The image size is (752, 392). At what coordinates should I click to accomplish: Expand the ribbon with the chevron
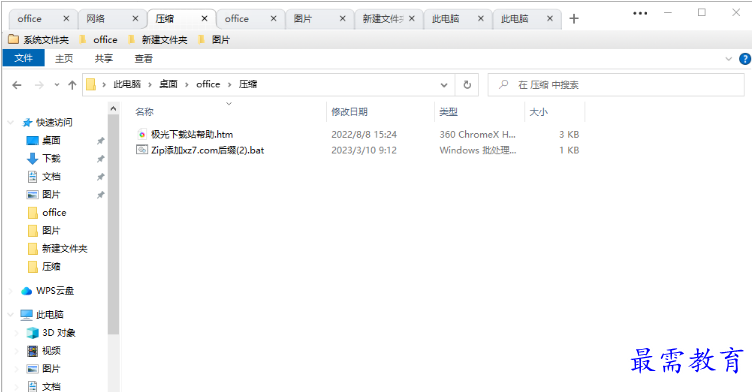[728, 59]
